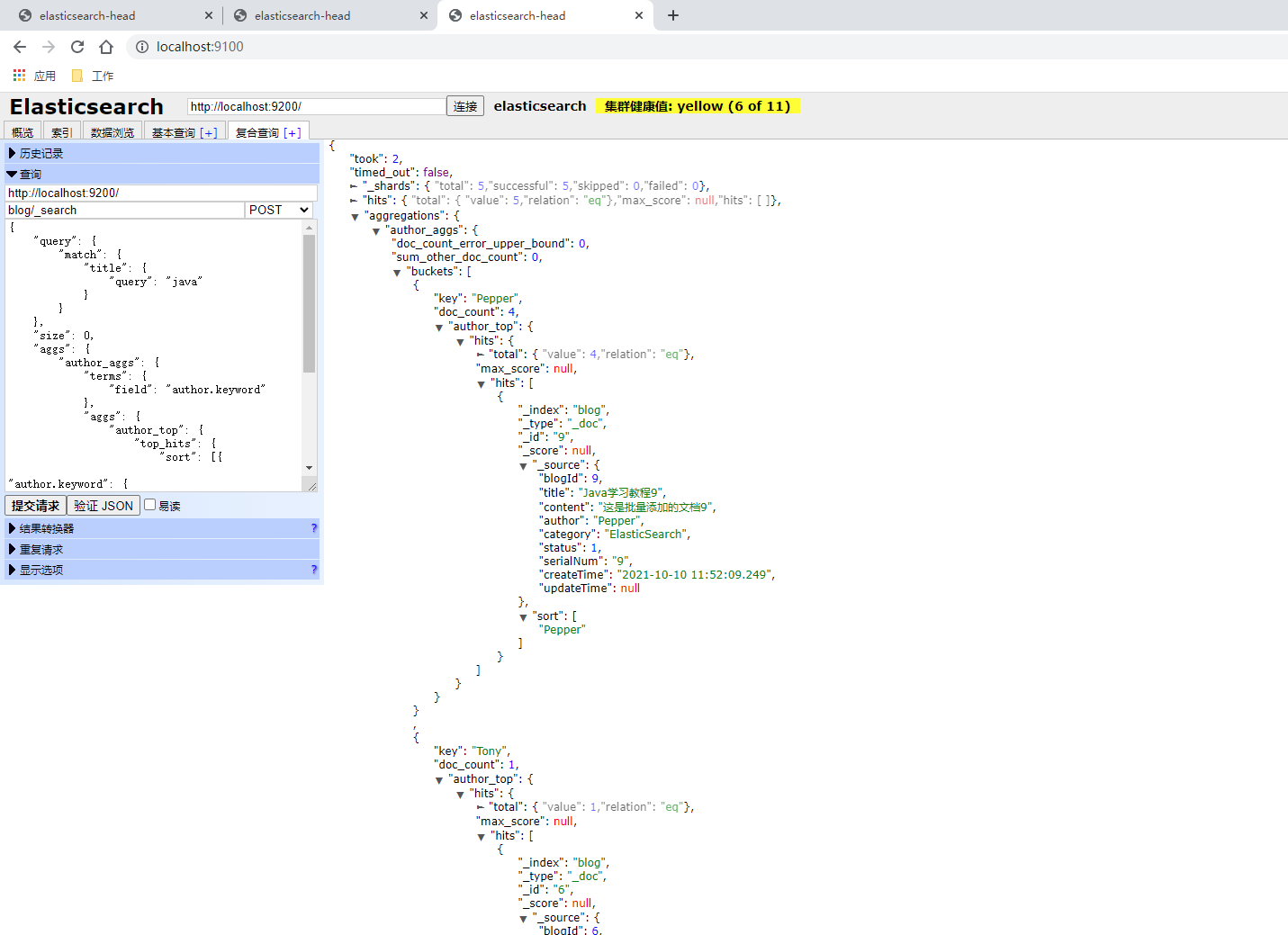Switch to the 概览 tab
Screen dimensions: 1288x935
click(22, 131)
